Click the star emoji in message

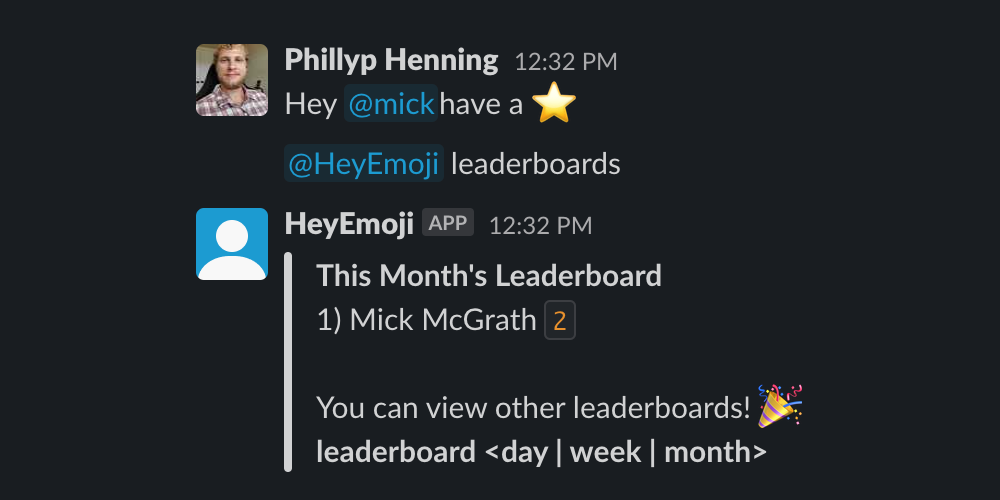[x=554, y=103]
